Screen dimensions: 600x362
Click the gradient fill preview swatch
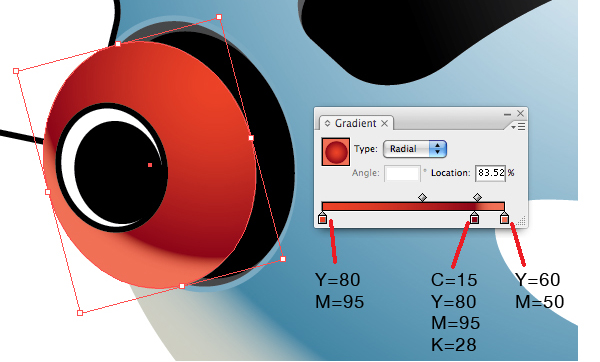pos(336,152)
